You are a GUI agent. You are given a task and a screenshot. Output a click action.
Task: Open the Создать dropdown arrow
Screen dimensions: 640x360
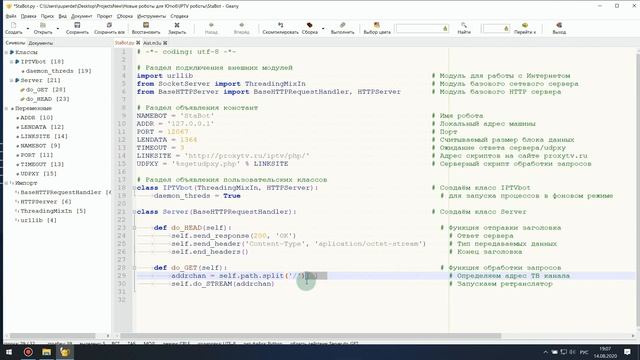pyautogui.click(x=28, y=29)
